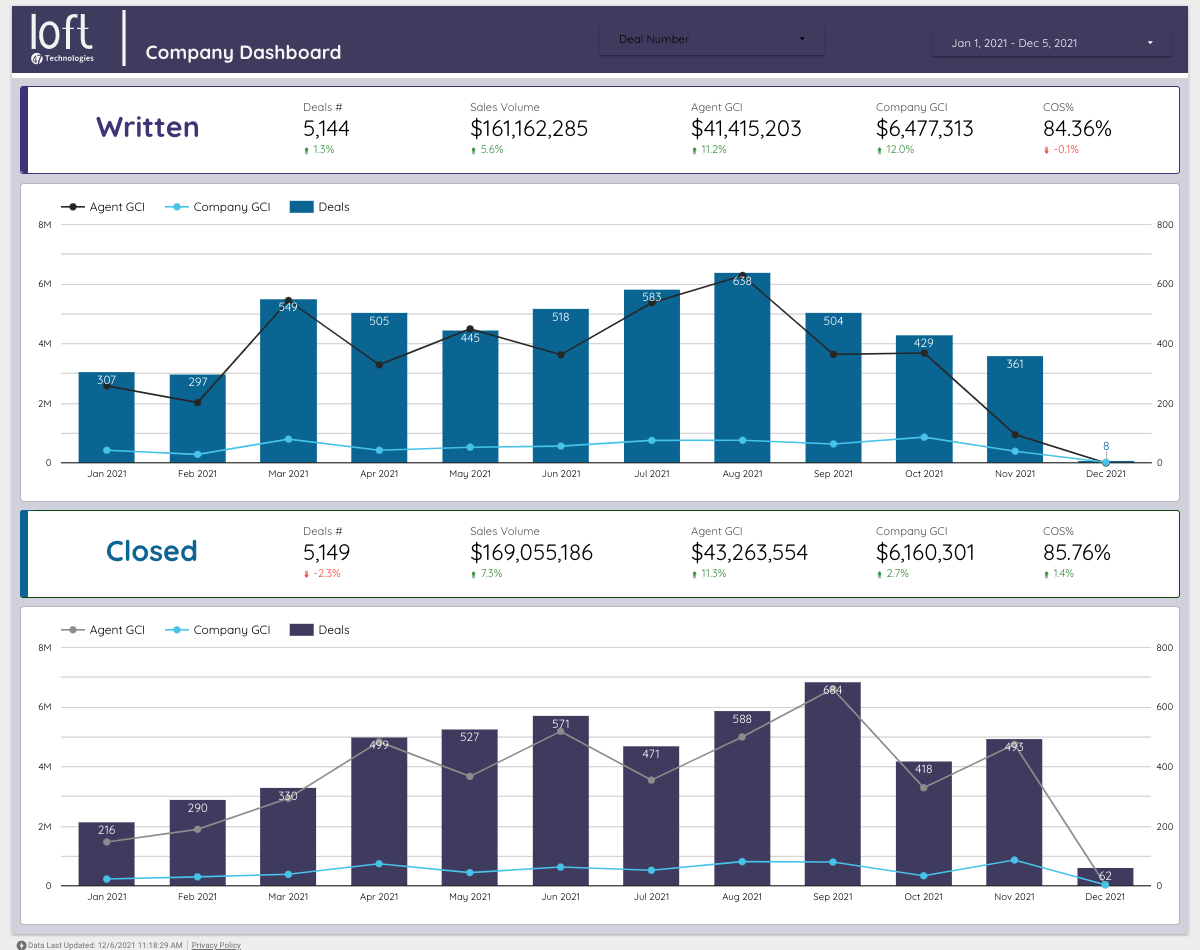Click the bar labeled 549
Image resolution: width=1200 pixels, height=950 pixels.
288,381
